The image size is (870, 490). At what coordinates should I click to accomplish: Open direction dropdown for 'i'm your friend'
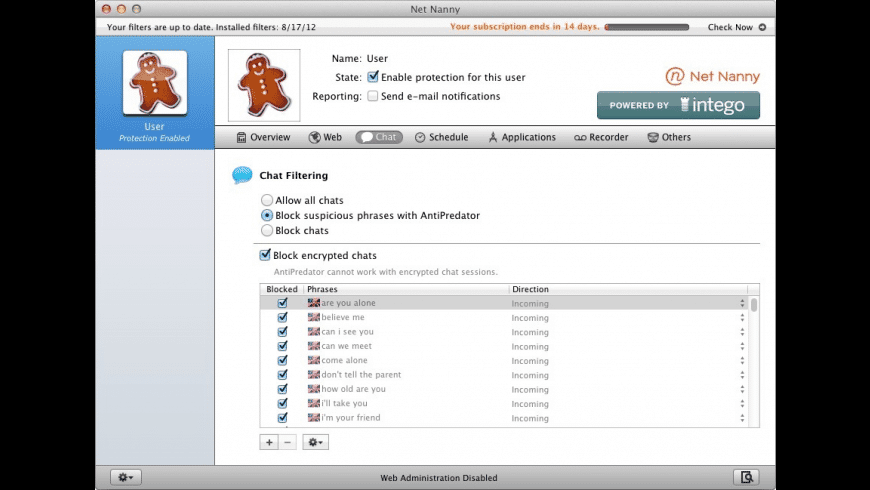point(742,418)
